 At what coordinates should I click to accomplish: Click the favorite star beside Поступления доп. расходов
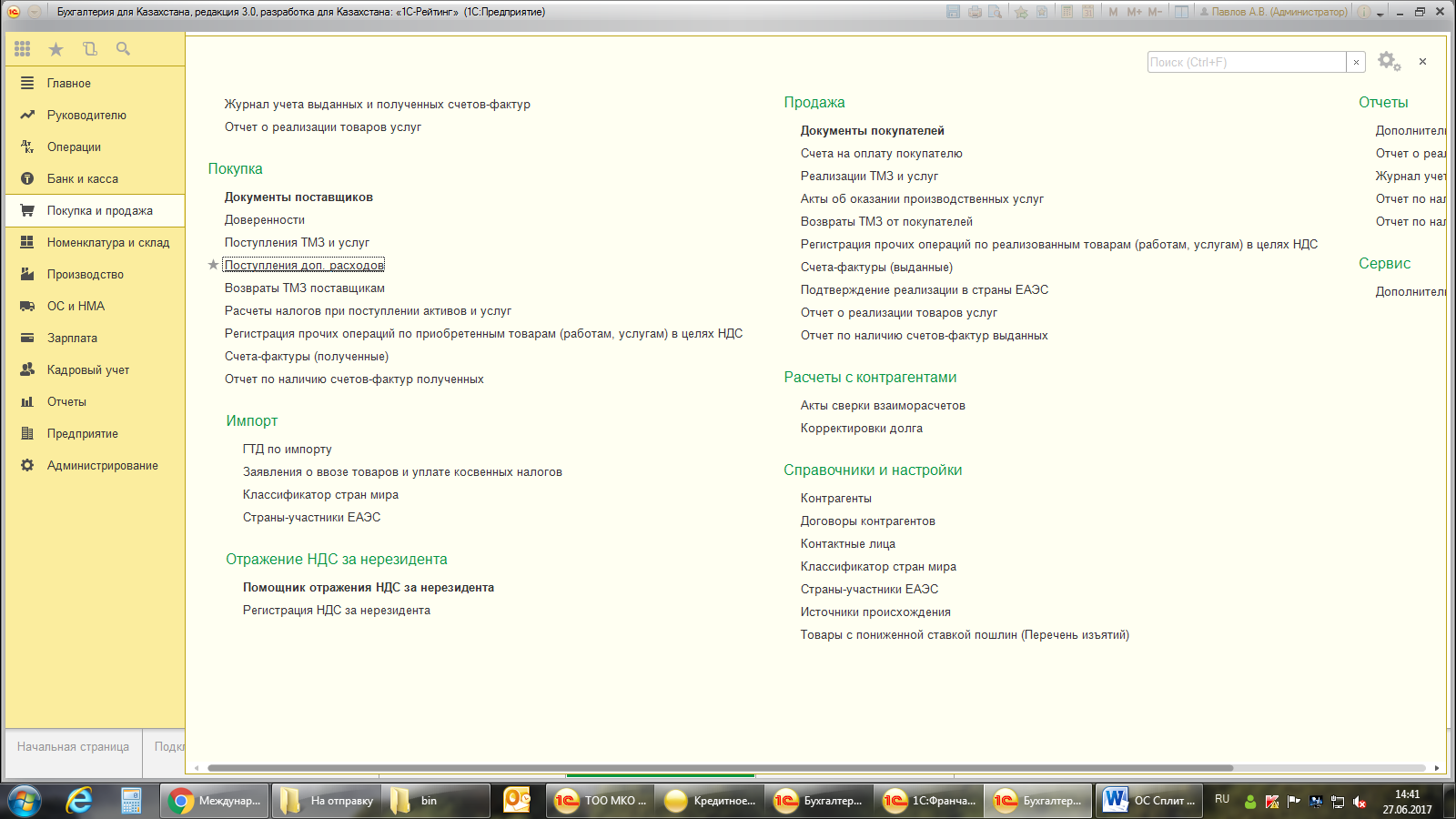coord(214,265)
